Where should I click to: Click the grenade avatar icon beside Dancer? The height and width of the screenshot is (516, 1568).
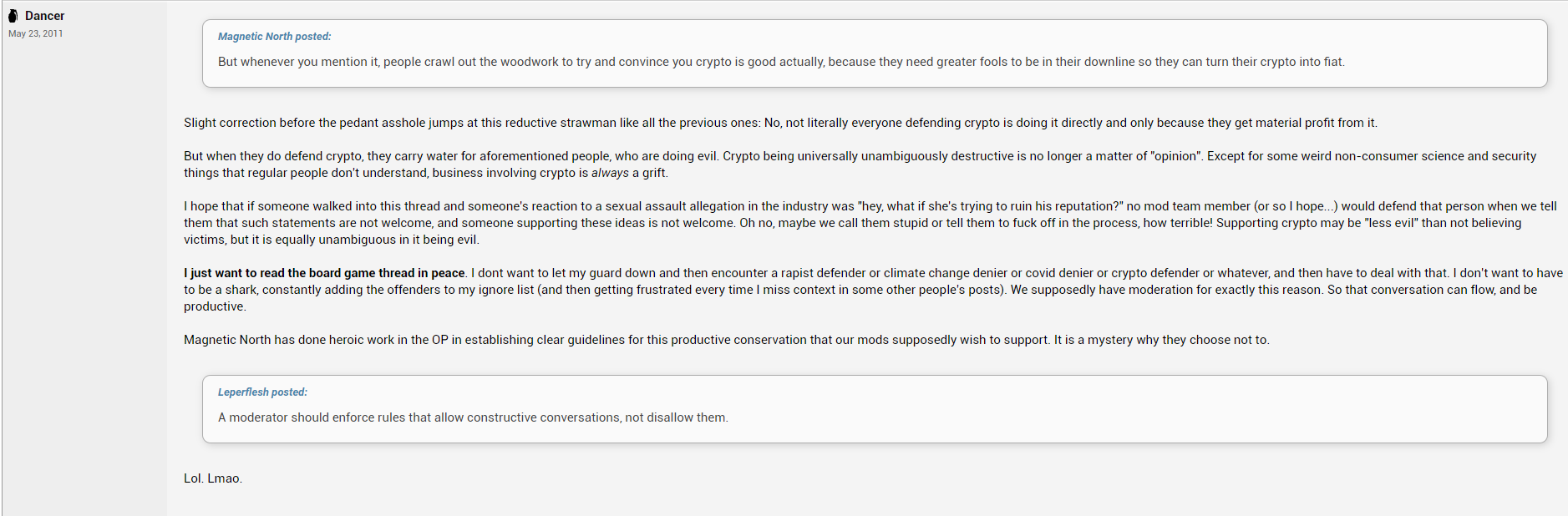coord(13,16)
